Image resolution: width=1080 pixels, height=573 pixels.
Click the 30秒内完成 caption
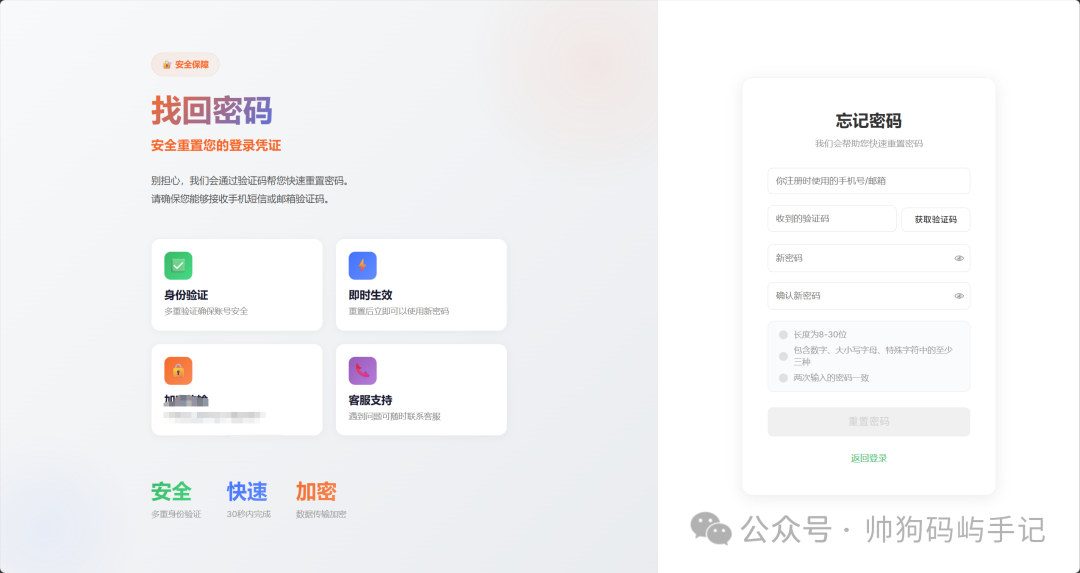[x=249, y=514]
